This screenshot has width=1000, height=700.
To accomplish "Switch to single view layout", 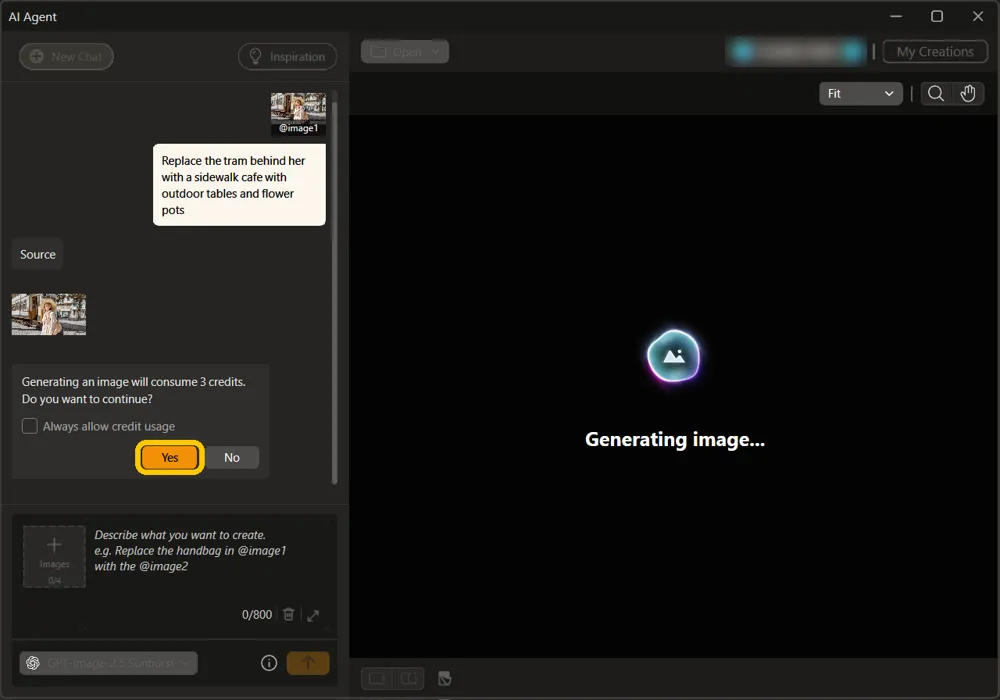I will [376, 678].
